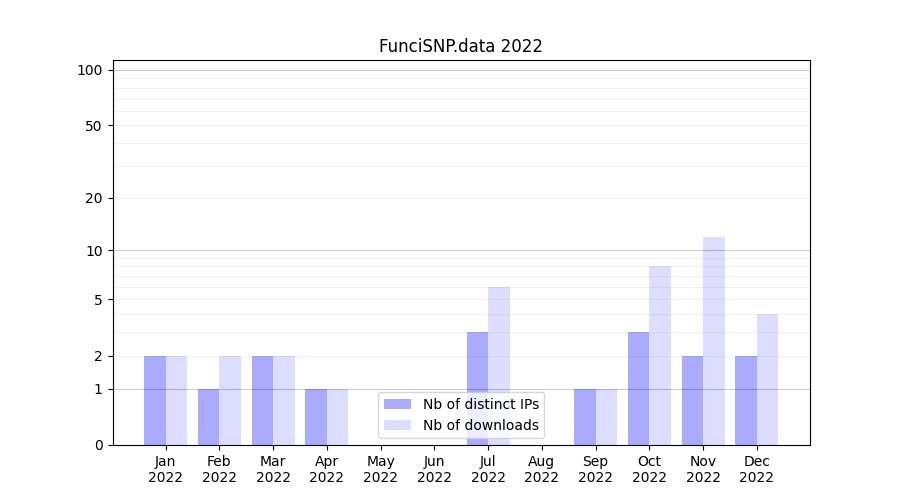Select the 'Jun 2022' x-axis label
Viewport: 900px width, 500px height.
click(434, 469)
